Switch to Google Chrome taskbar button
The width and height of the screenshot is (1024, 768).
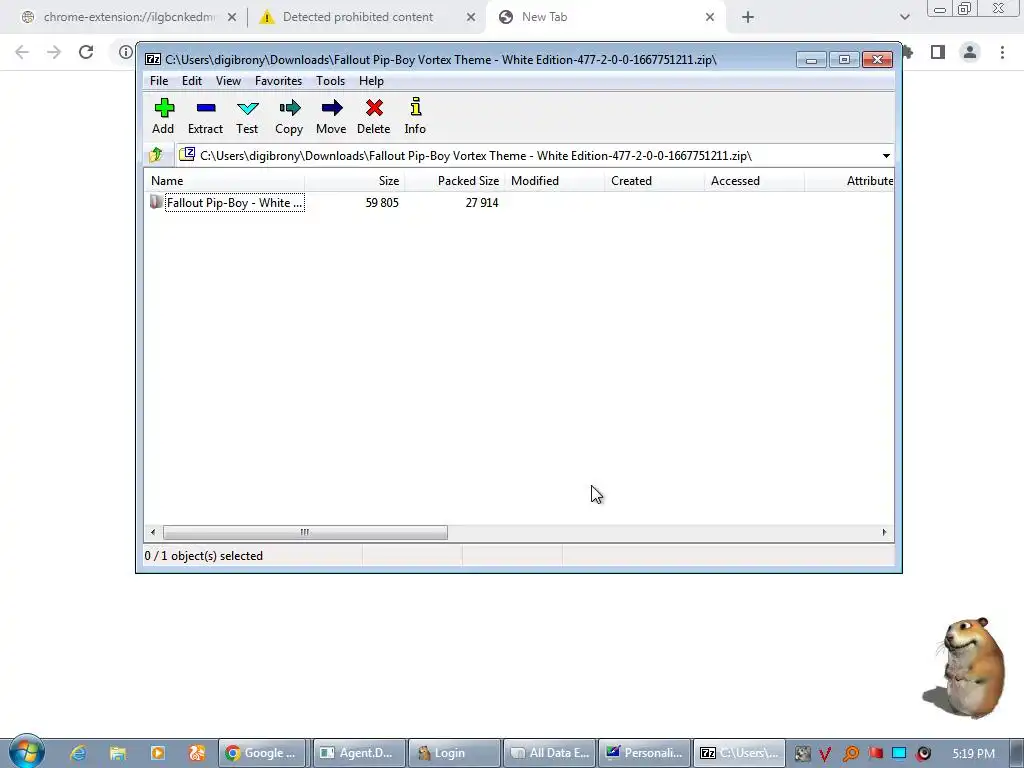pos(263,753)
